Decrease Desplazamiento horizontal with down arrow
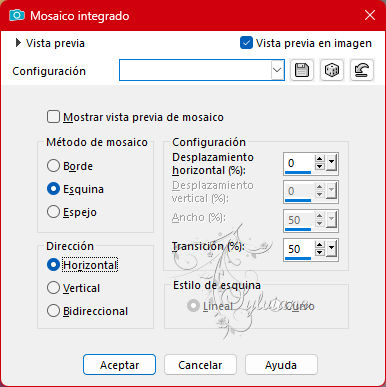The width and height of the screenshot is (386, 387). tap(320, 166)
